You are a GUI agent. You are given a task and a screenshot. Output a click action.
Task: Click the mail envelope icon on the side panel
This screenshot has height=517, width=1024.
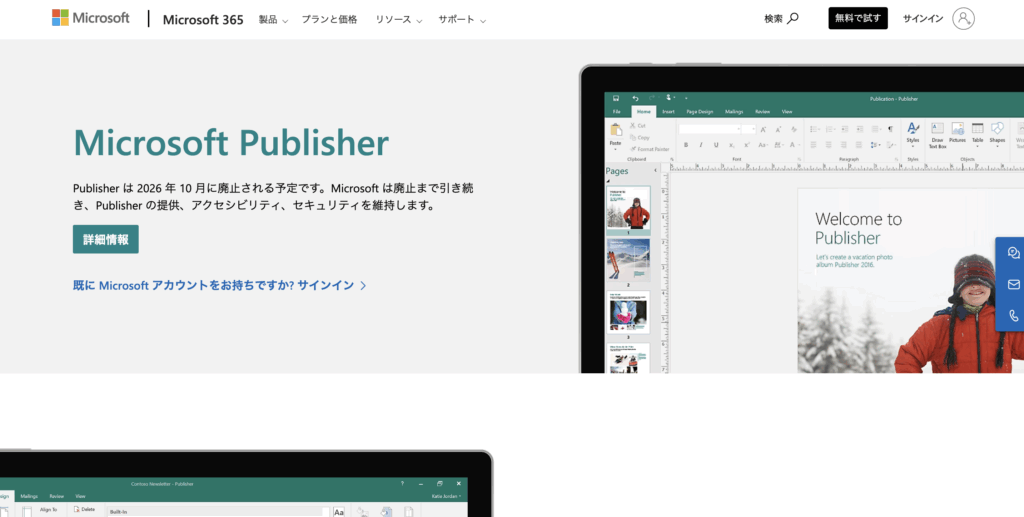click(1013, 284)
